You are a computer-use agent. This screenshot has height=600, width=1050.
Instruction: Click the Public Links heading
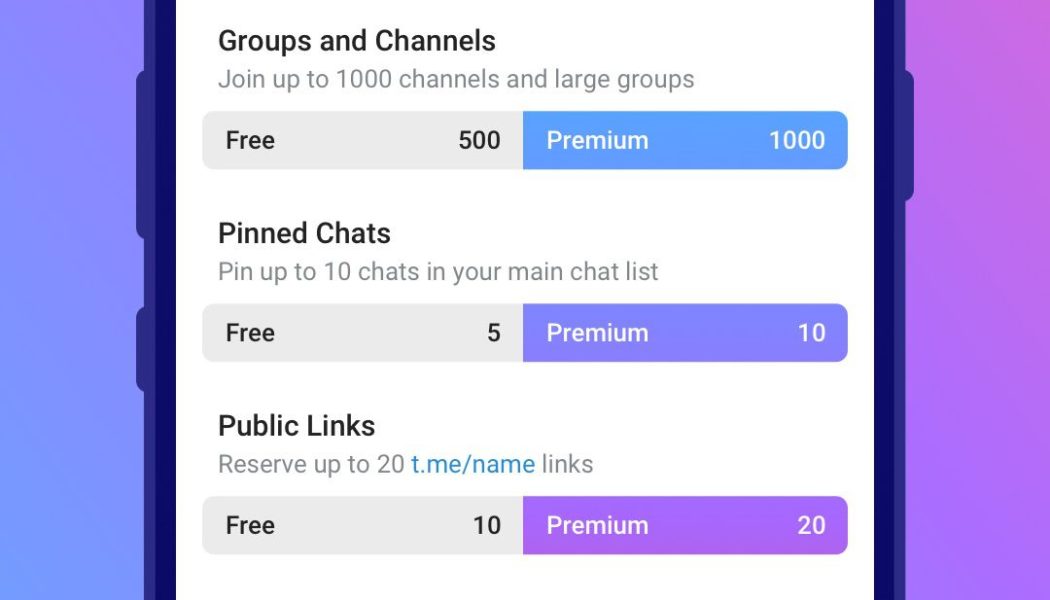pyautogui.click(x=296, y=425)
